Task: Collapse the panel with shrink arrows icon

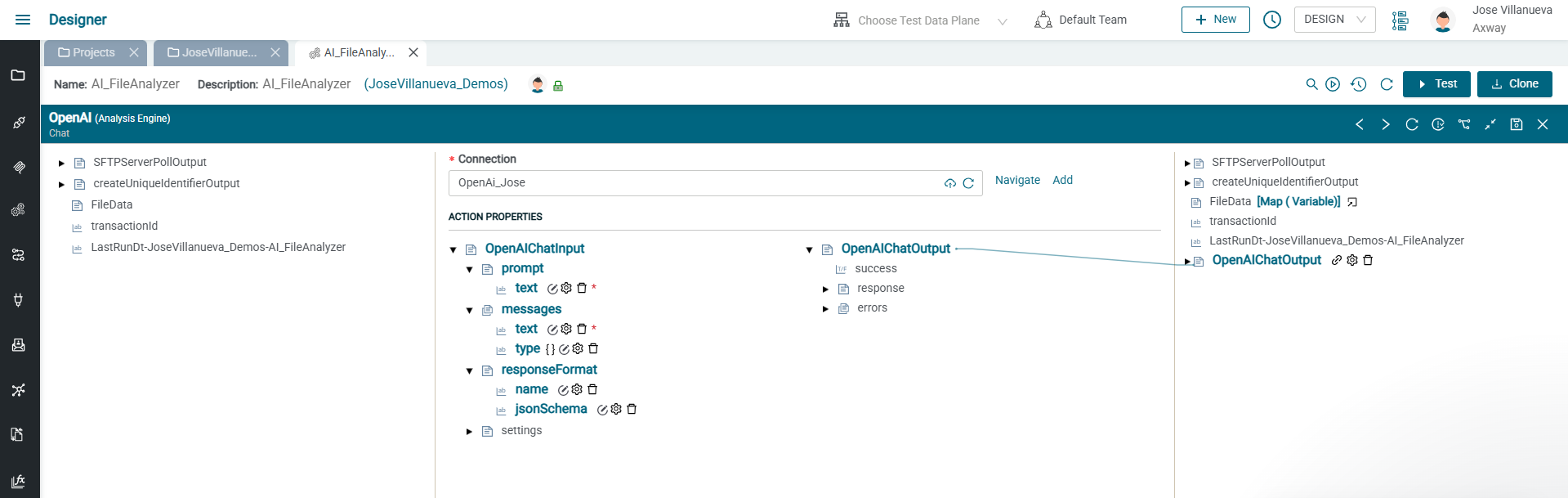Action: (x=1490, y=124)
